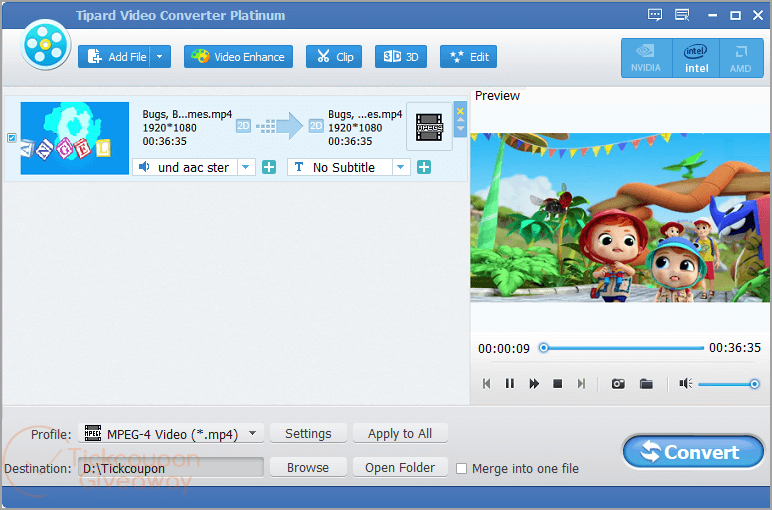Jump to next frame in preview

[581, 383]
